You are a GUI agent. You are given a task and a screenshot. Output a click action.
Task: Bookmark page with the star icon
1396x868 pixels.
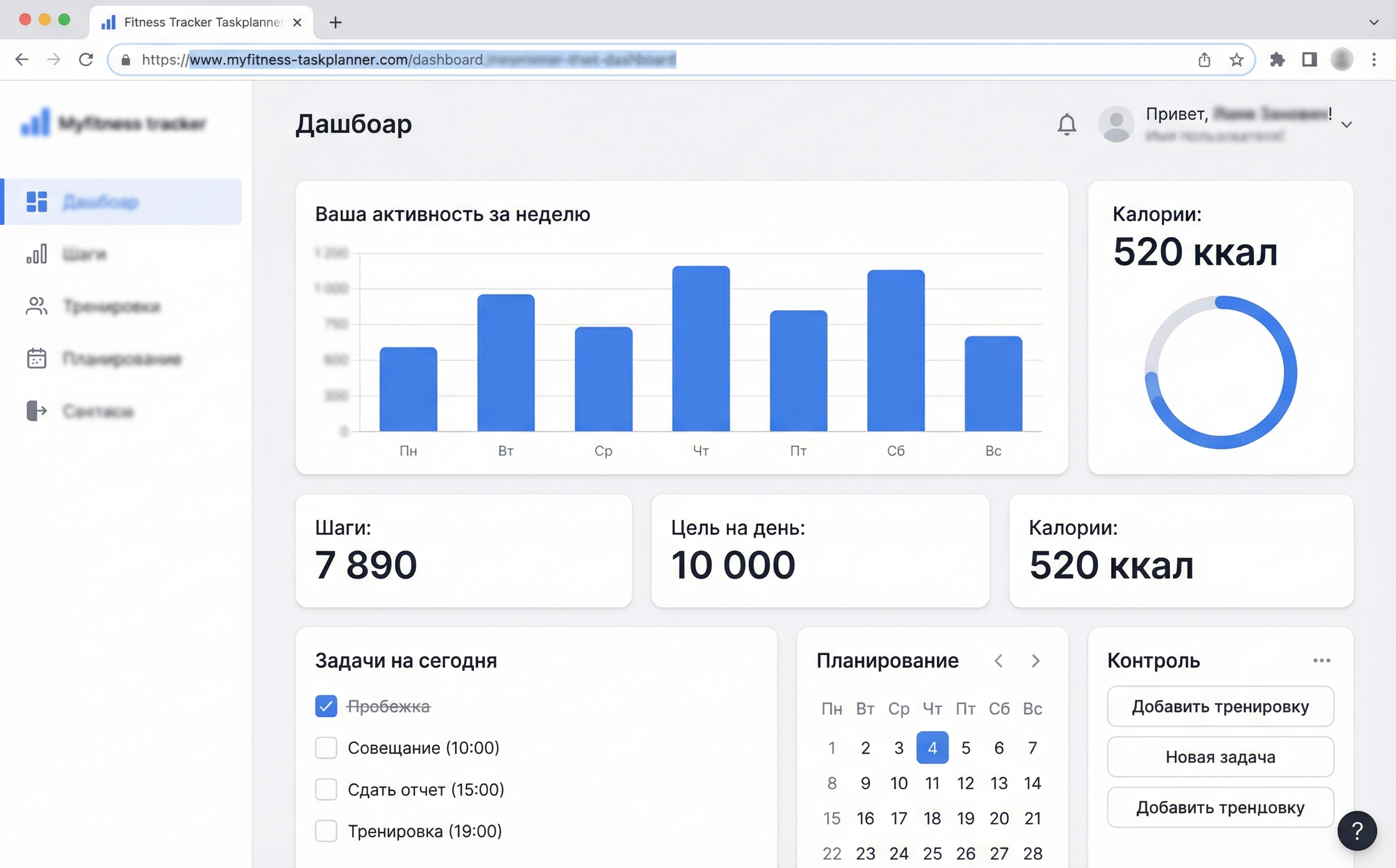[x=1236, y=60]
